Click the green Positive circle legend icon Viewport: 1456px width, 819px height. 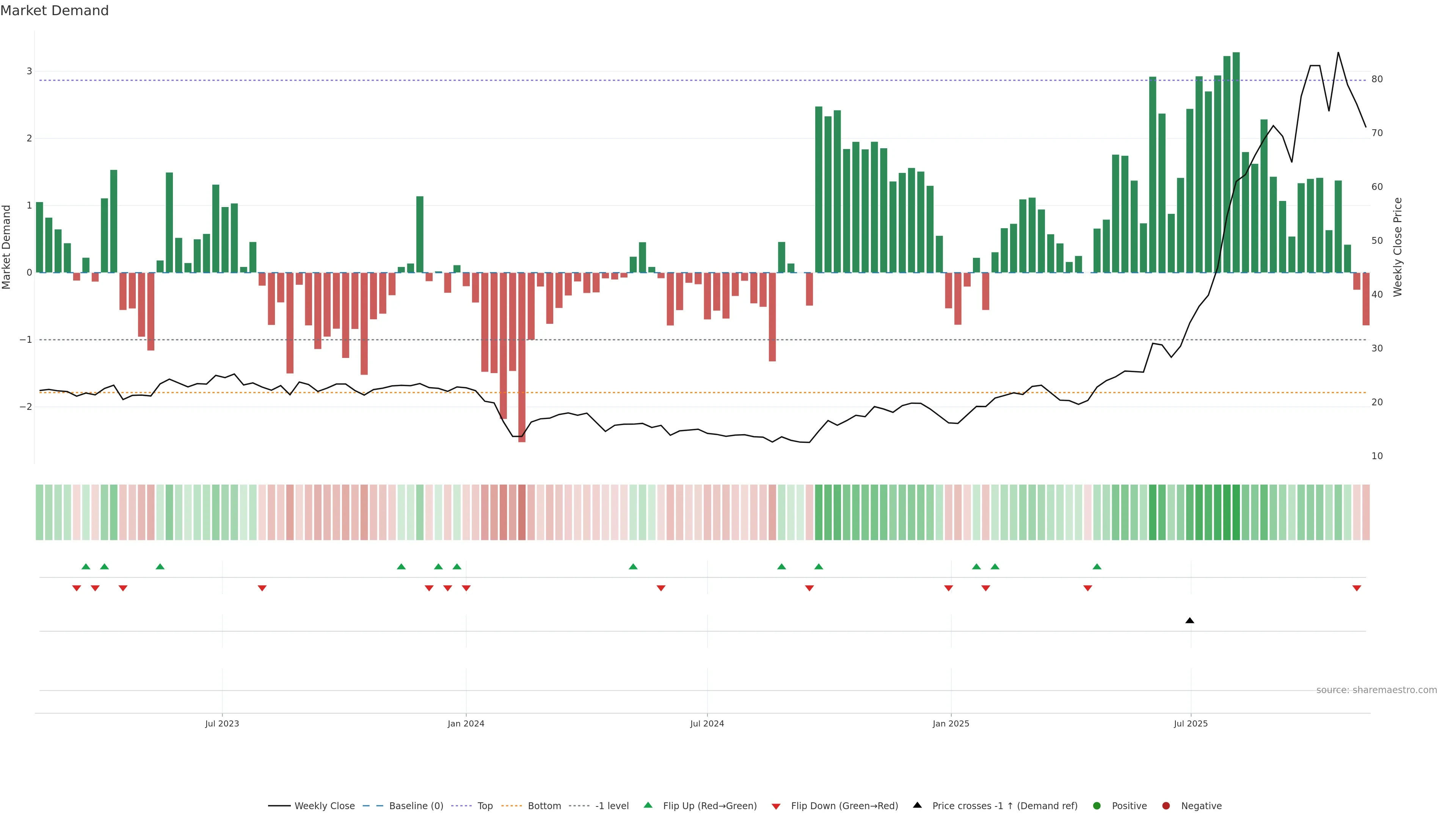tap(1097, 806)
